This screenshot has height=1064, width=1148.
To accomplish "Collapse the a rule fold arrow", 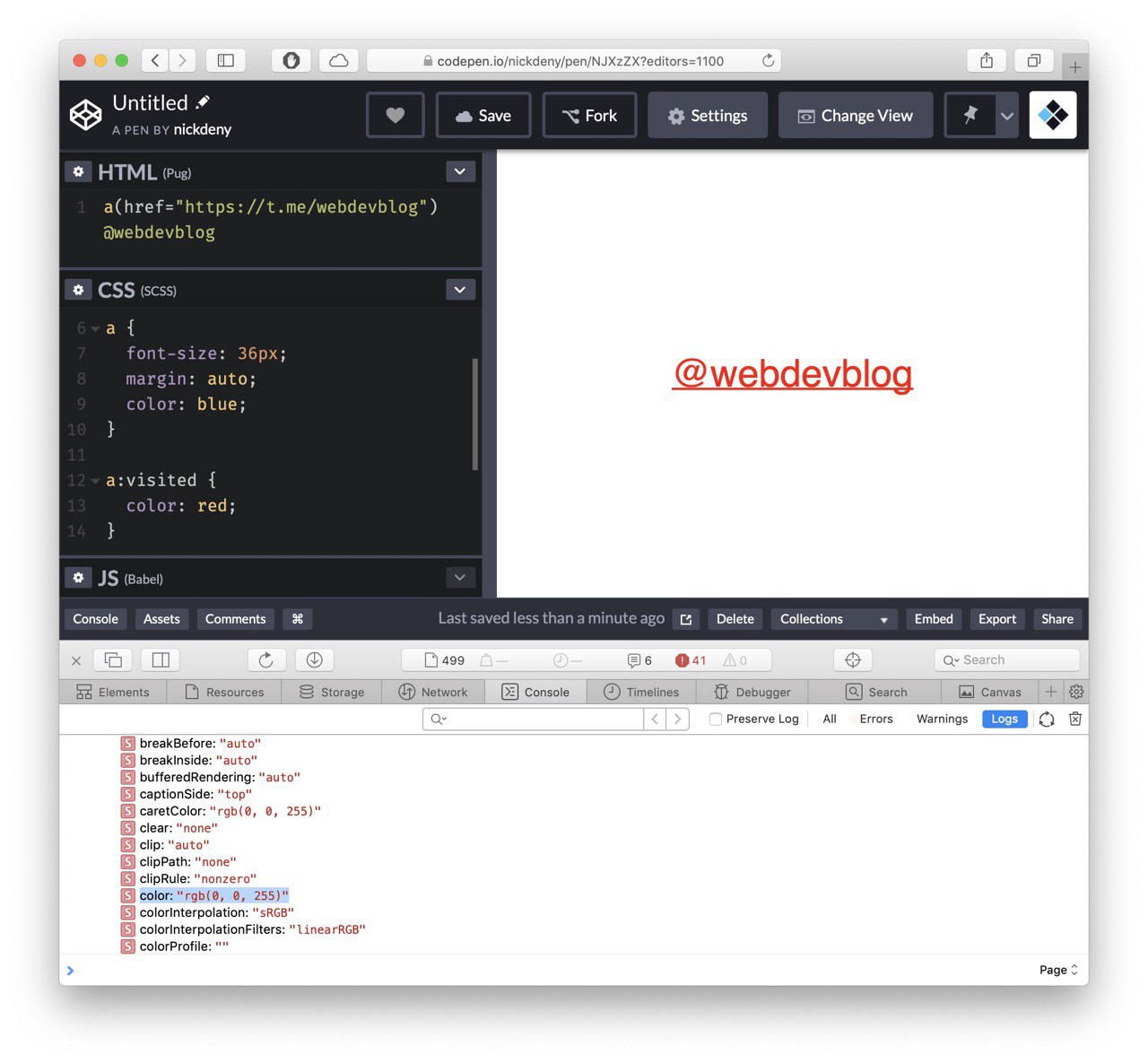I will 95,328.
